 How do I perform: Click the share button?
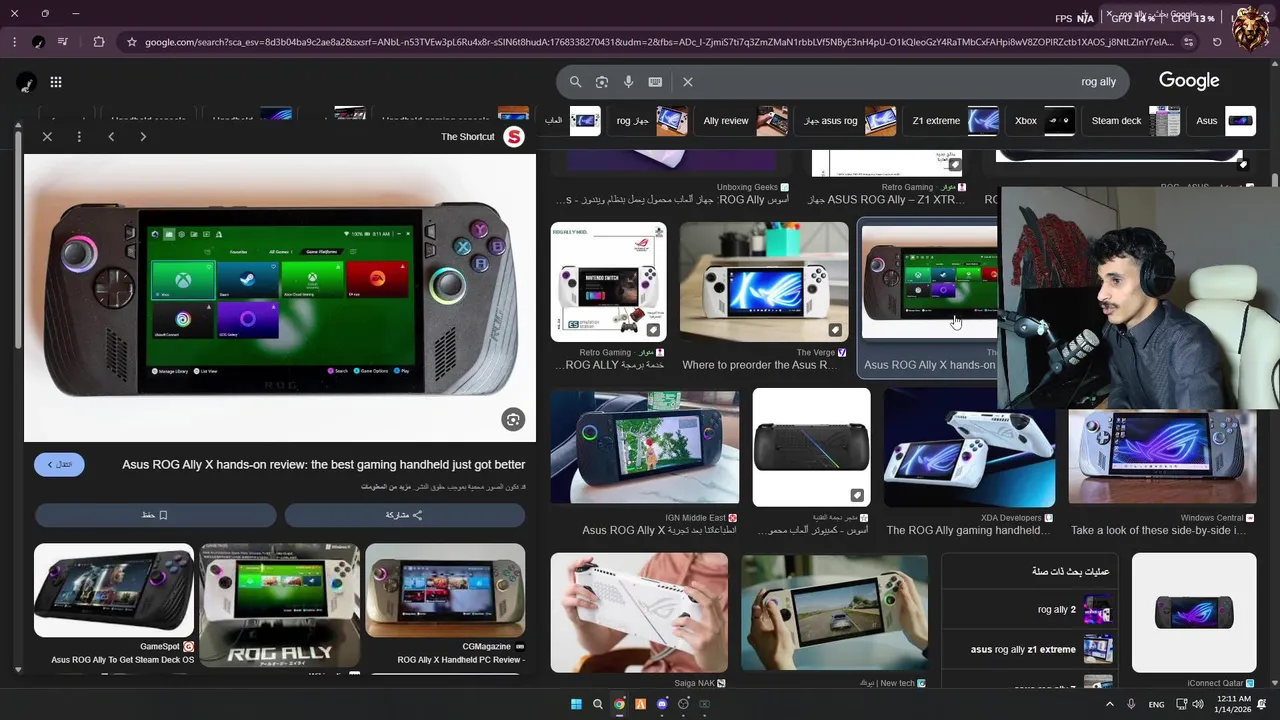pyautogui.click(x=404, y=515)
